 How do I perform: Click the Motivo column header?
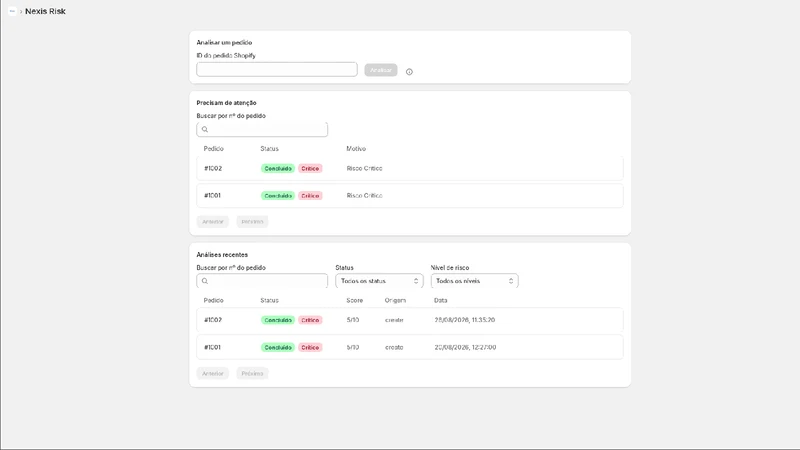coord(356,149)
